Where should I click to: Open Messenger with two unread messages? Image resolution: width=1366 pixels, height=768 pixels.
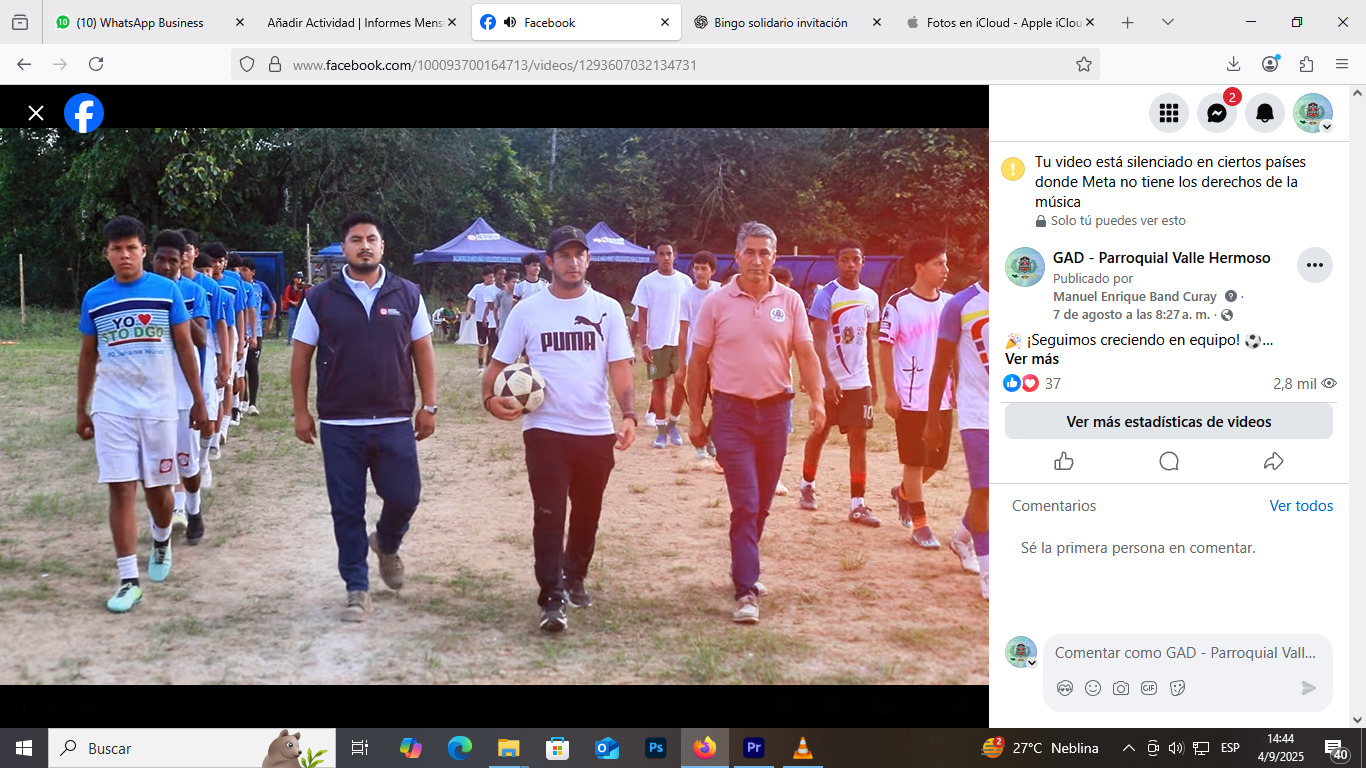tap(1217, 113)
